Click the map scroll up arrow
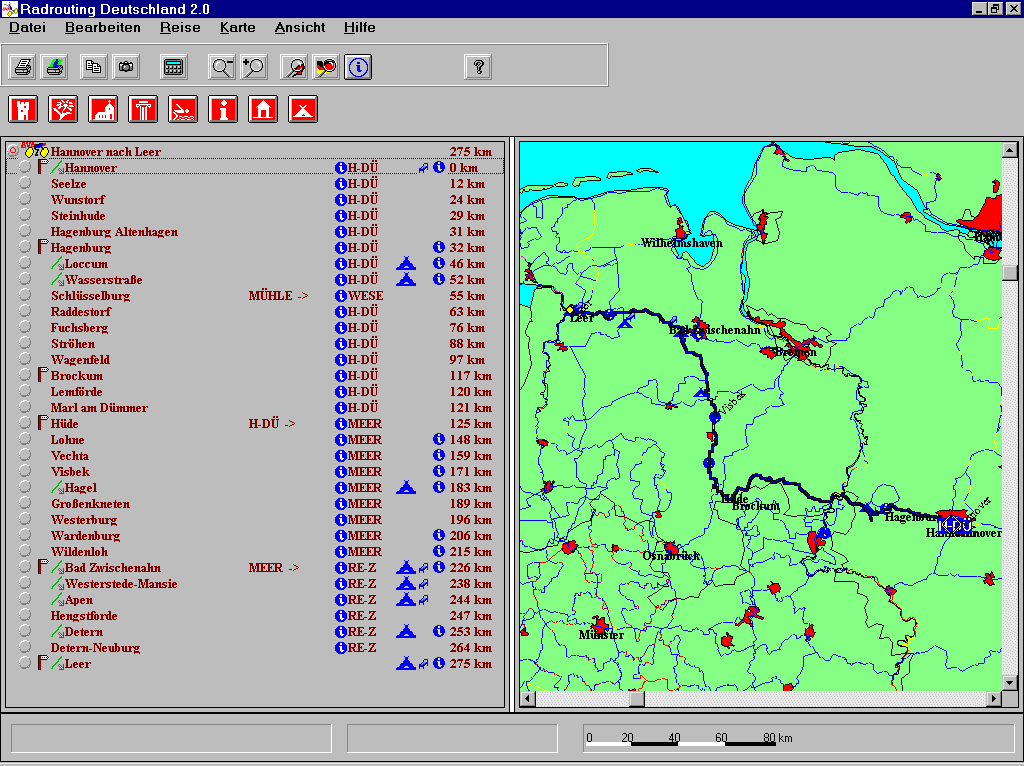Viewport: 1024px width, 766px height. 1010,150
